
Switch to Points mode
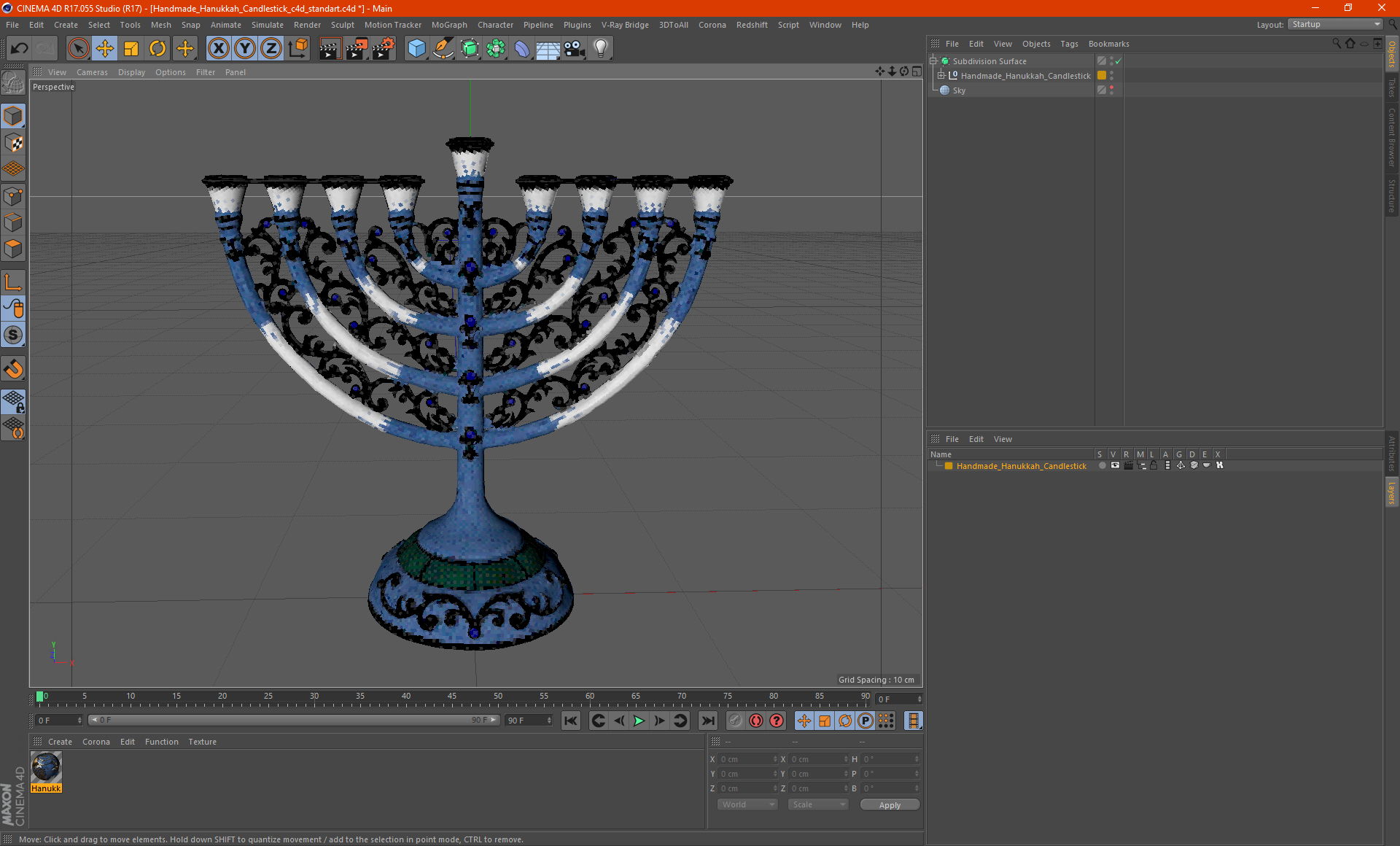tap(13, 196)
